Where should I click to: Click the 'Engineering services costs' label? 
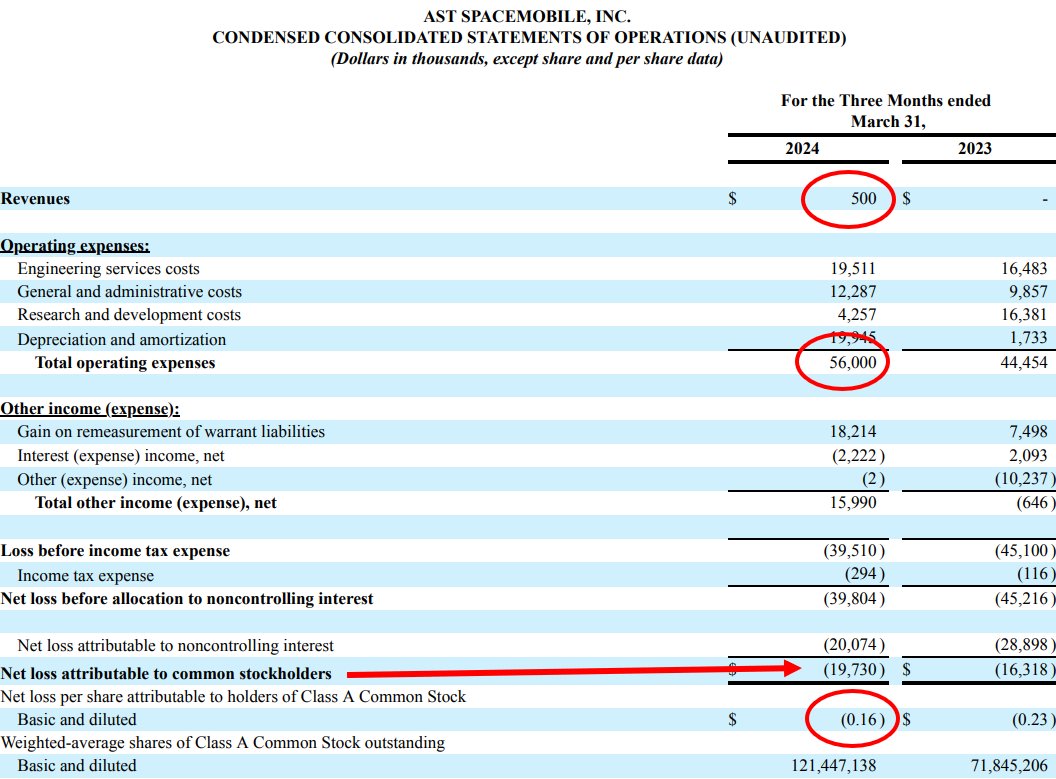tap(108, 269)
